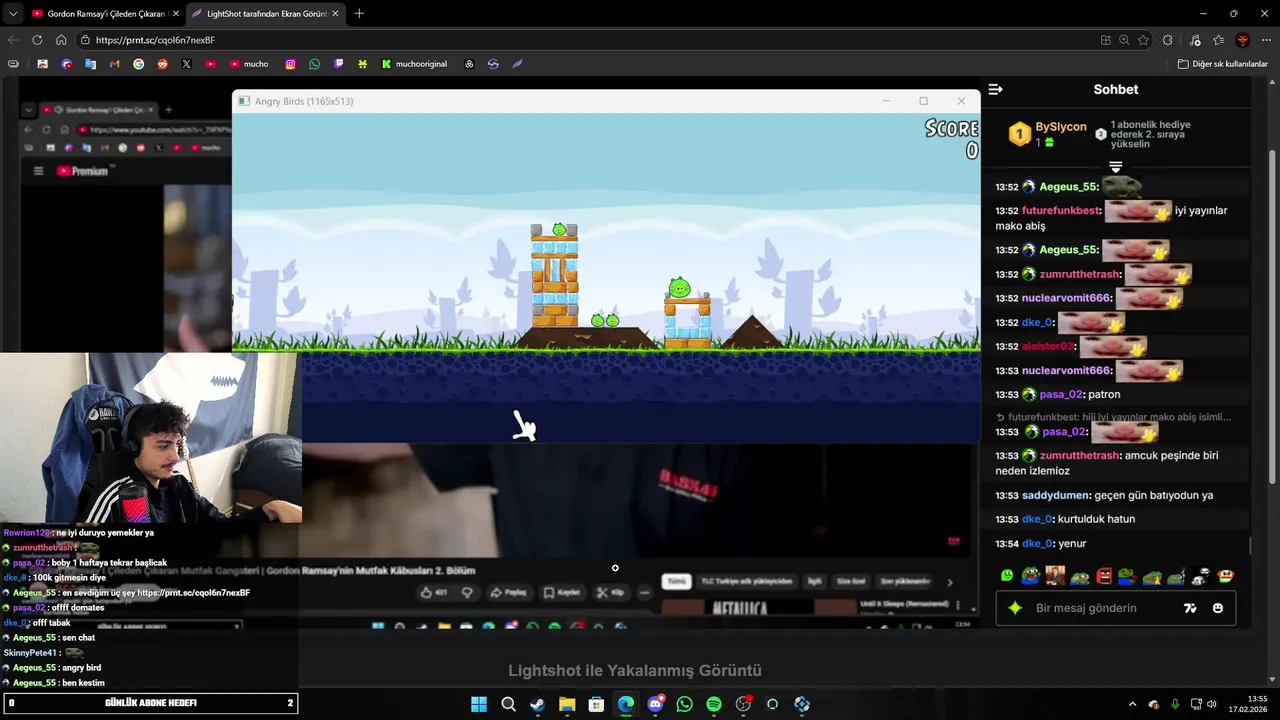Open the chat identity icon beside smiley
The image size is (1280, 720).
point(1190,608)
